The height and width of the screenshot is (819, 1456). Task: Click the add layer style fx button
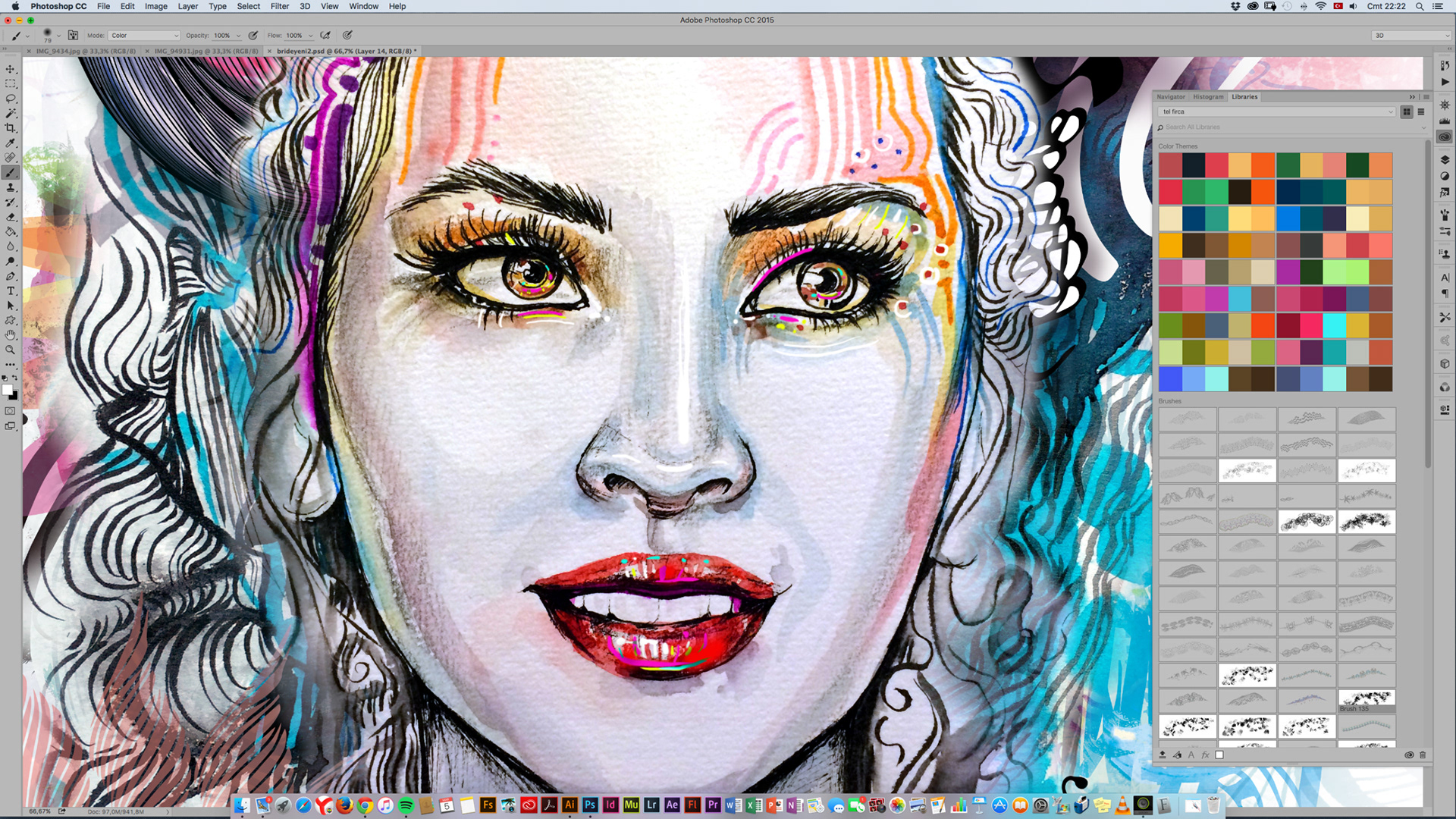[1205, 755]
